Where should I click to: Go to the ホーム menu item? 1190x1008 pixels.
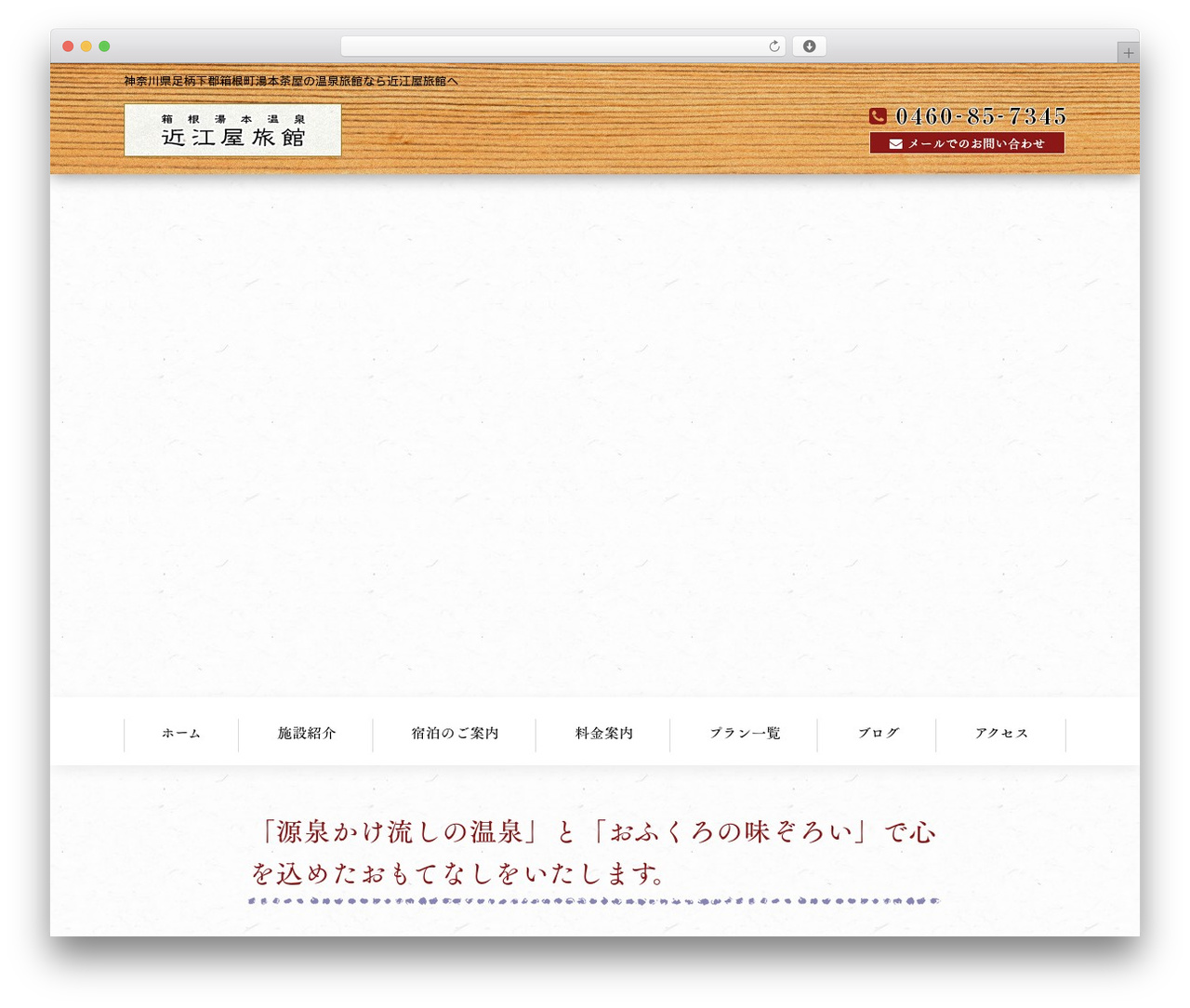tap(181, 734)
